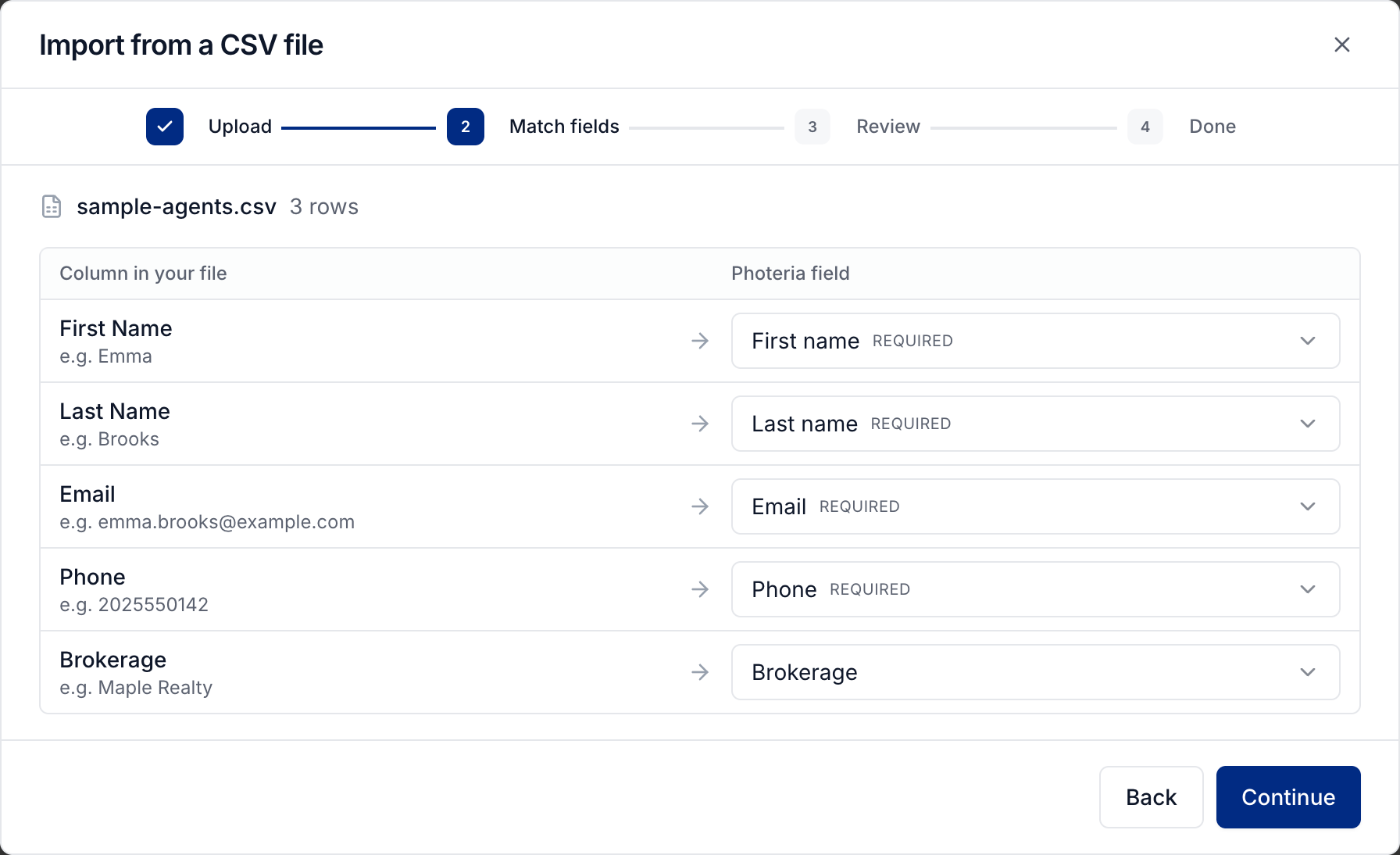Click the arrow icon in the First Name row
Screen dimensions: 1400x855
[x=700, y=341]
